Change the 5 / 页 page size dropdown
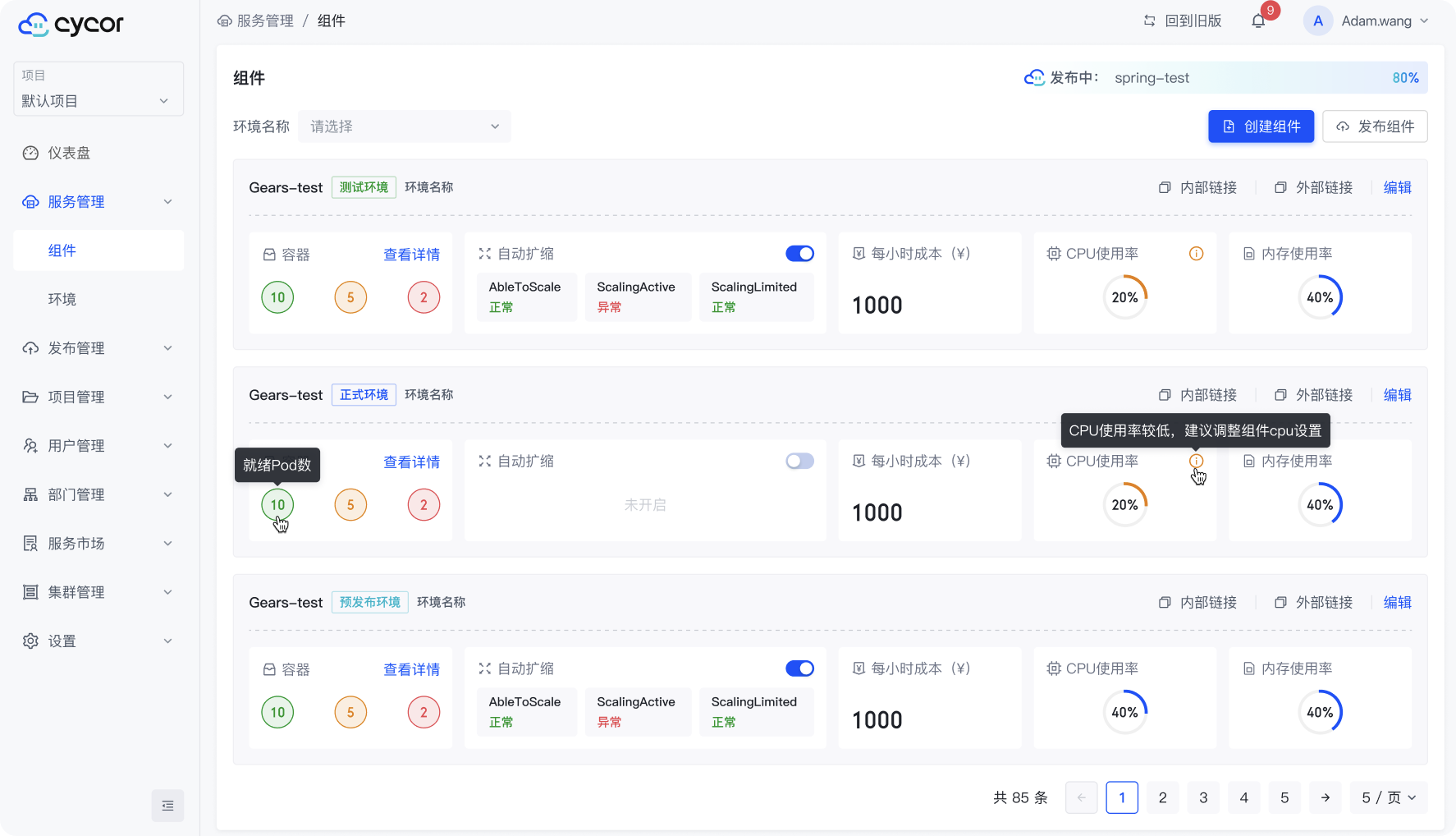 click(1388, 797)
